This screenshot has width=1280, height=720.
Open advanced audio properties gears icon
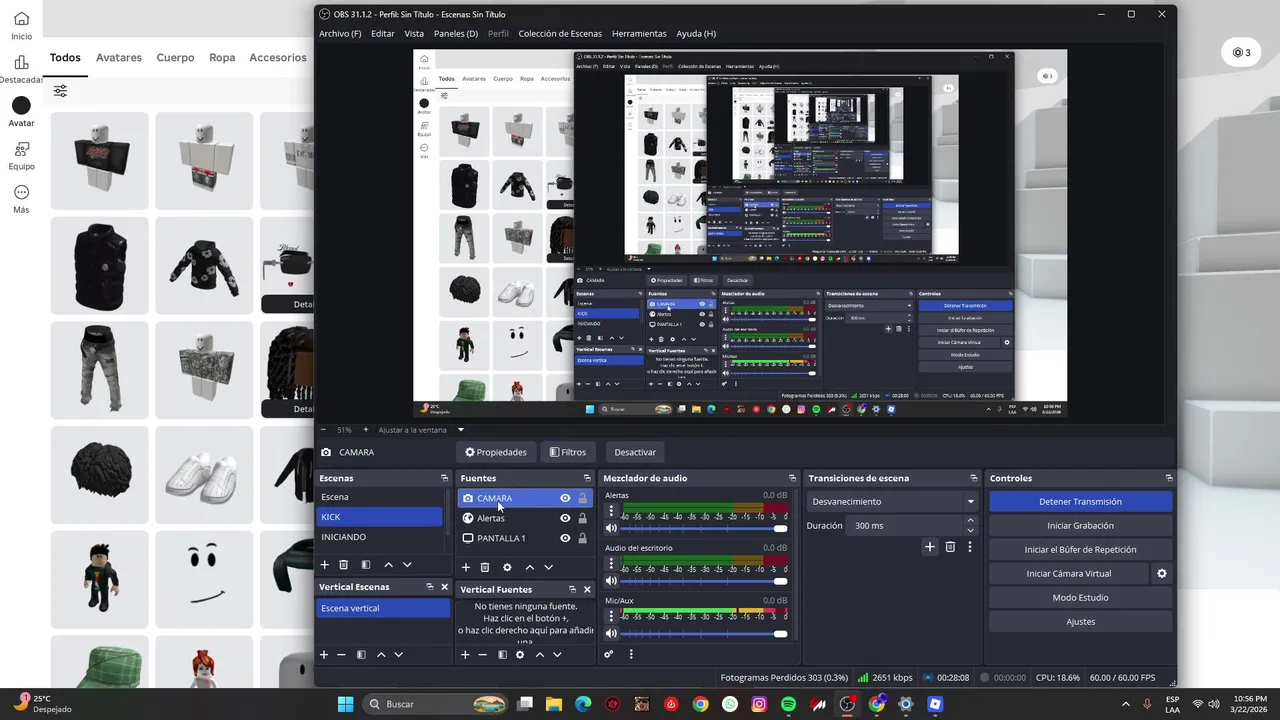tap(608, 654)
